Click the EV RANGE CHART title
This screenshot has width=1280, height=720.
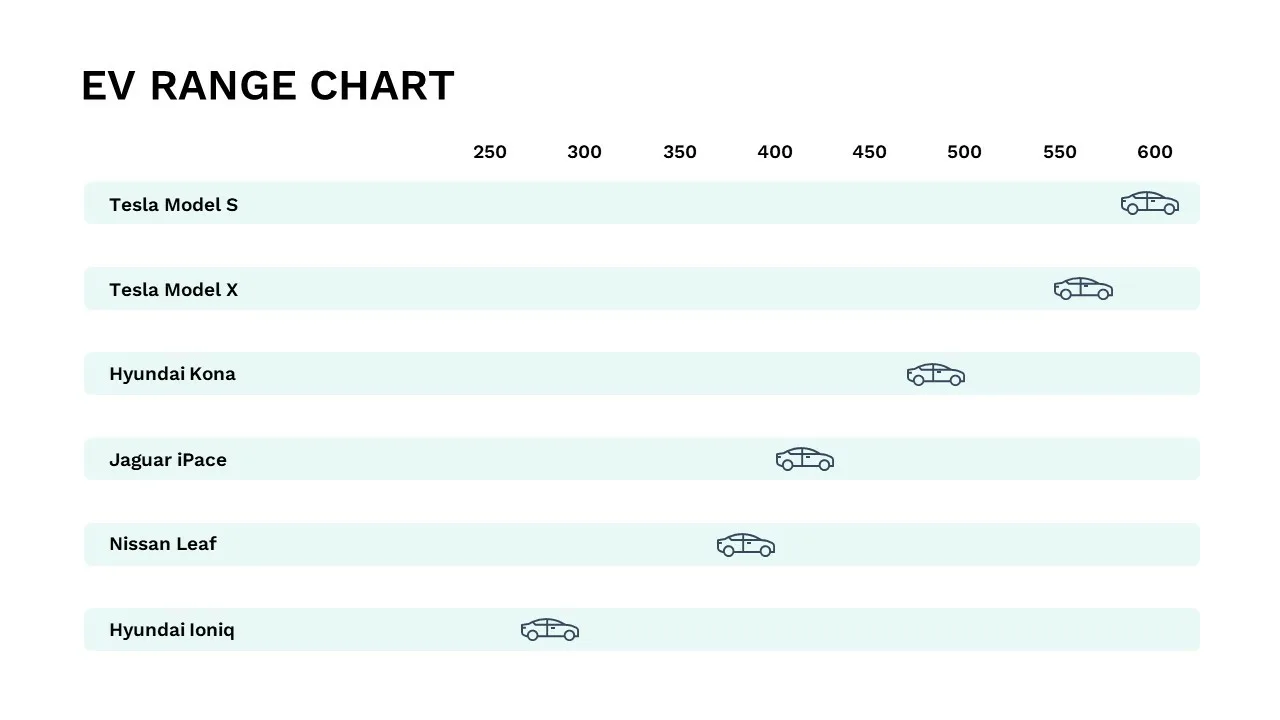268,86
